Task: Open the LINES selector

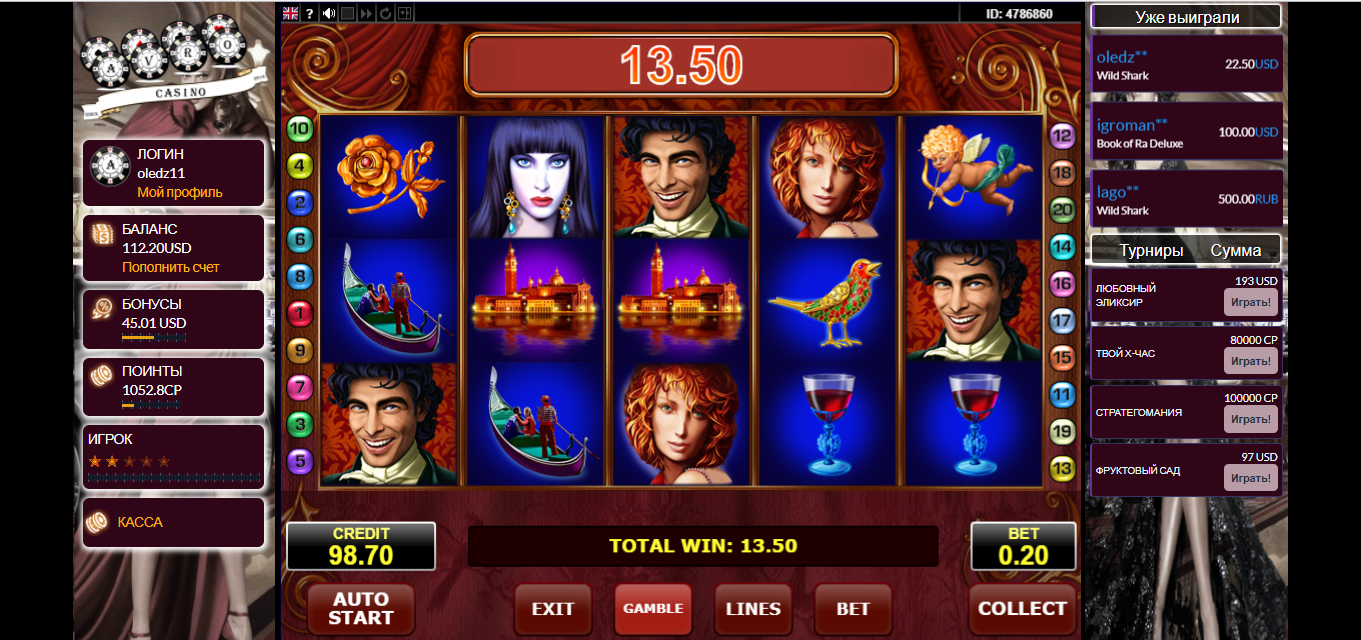Action: 753,608
